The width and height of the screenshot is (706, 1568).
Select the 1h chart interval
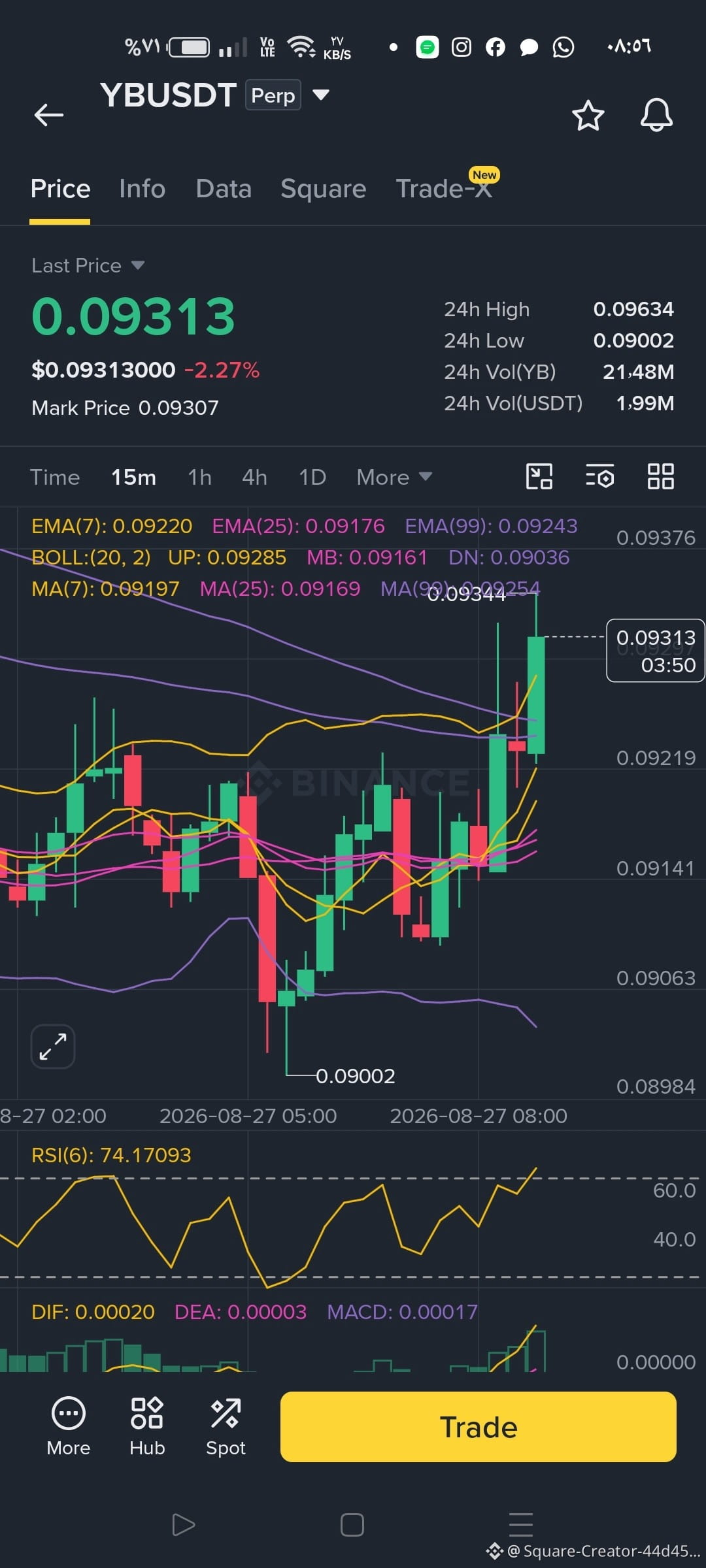200,478
